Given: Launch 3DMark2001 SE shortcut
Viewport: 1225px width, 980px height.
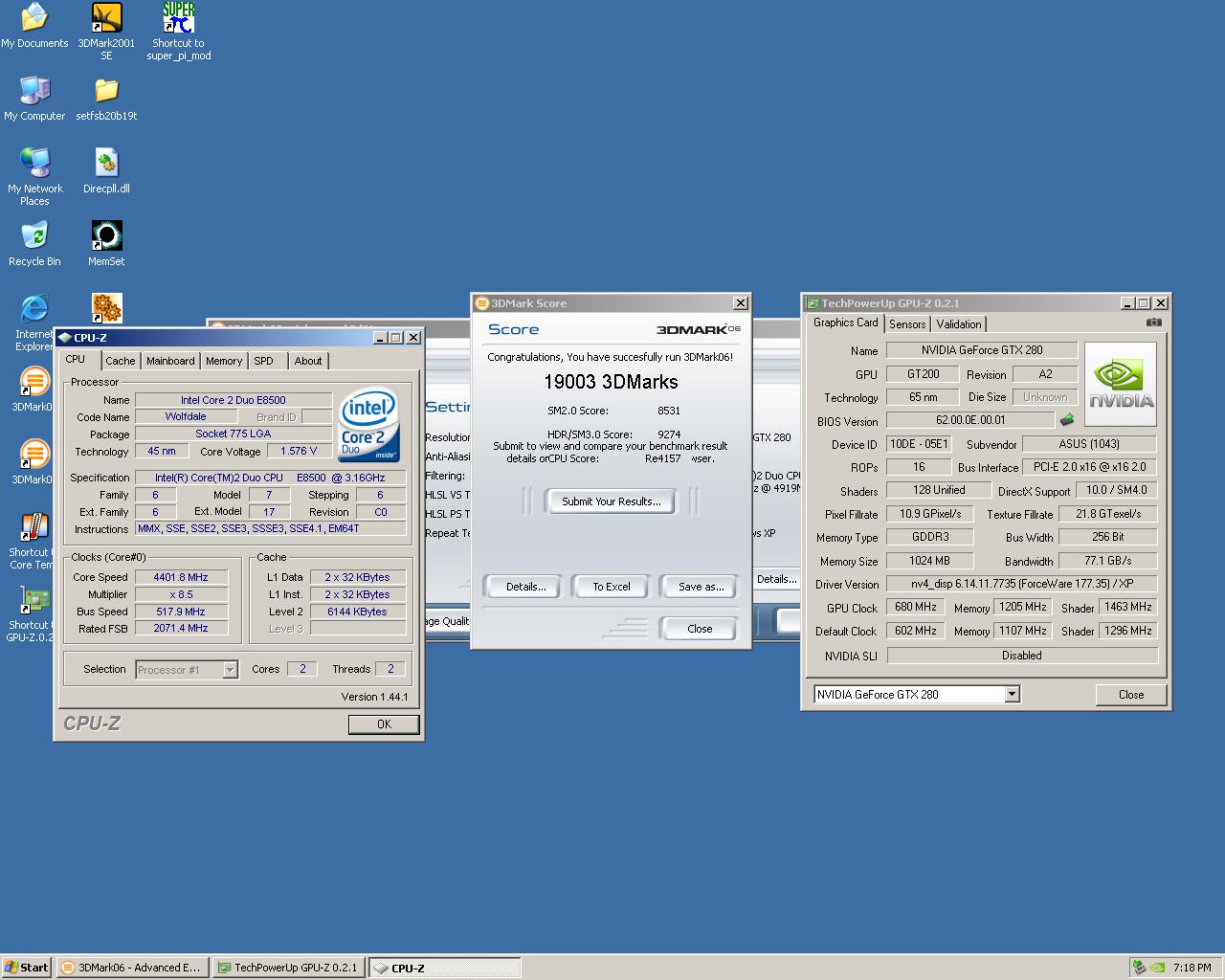Looking at the screenshot, I should tap(106, 32).
